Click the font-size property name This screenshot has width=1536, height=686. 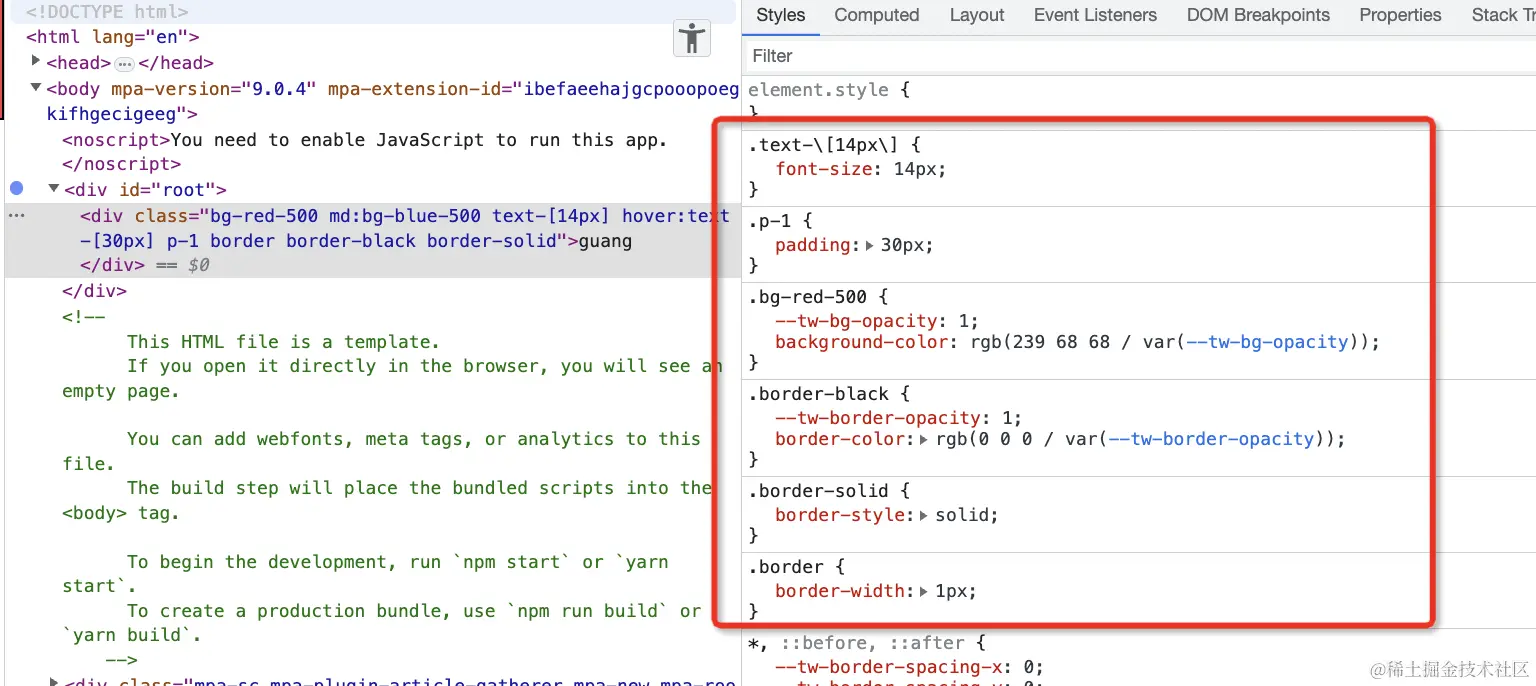click(x=824, y=169)
